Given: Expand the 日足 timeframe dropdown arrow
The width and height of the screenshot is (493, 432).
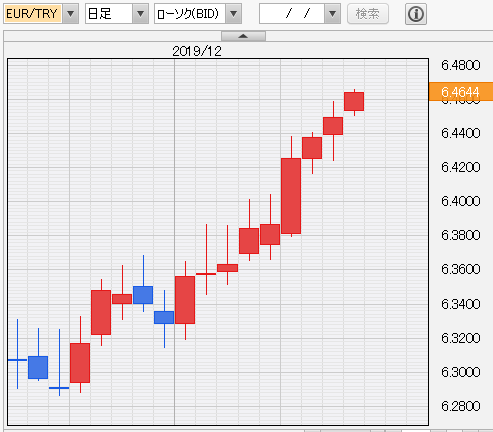Looking at the screenshot, I should coord(141,14).
